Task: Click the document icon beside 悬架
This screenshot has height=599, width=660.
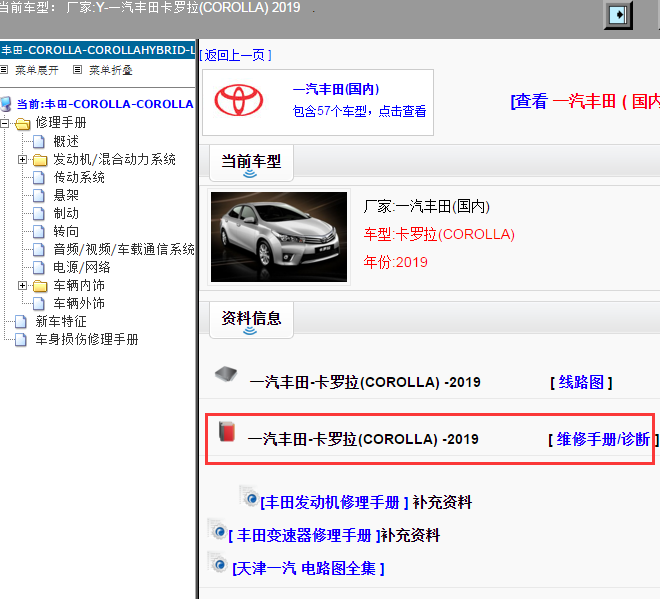Action: (39, 195)
